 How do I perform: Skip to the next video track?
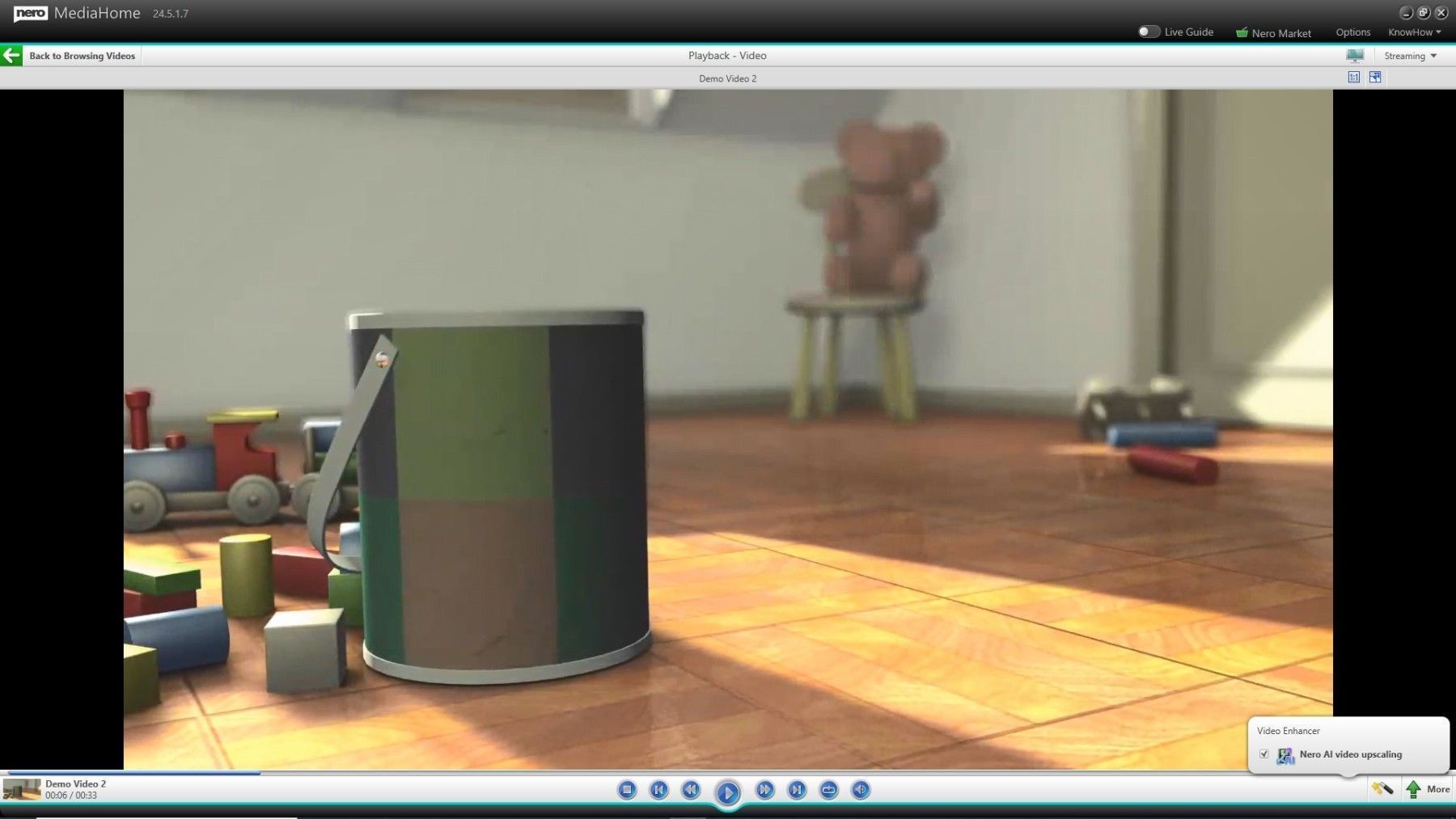tap(797, 790)
